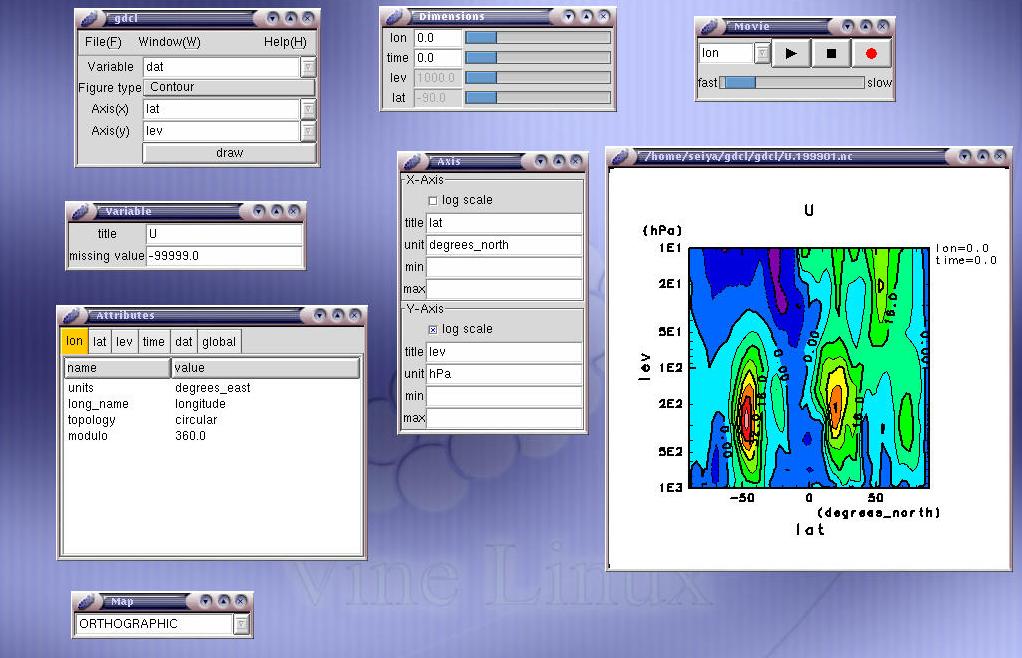
Task: Open the Window(W) menu
Action: (169, 42)
